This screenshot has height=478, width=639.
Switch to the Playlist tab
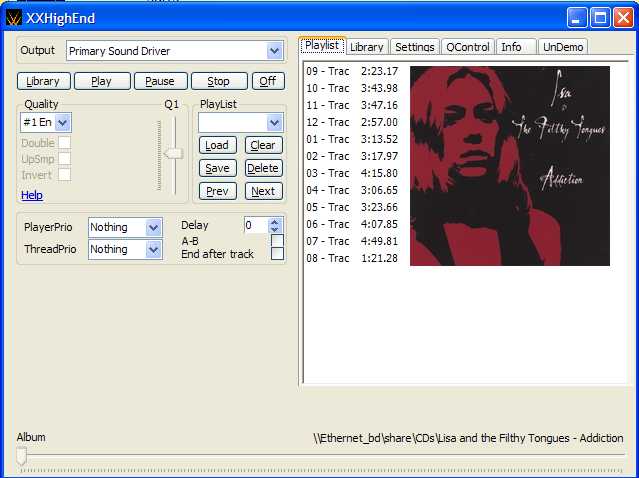pos(322,45)
